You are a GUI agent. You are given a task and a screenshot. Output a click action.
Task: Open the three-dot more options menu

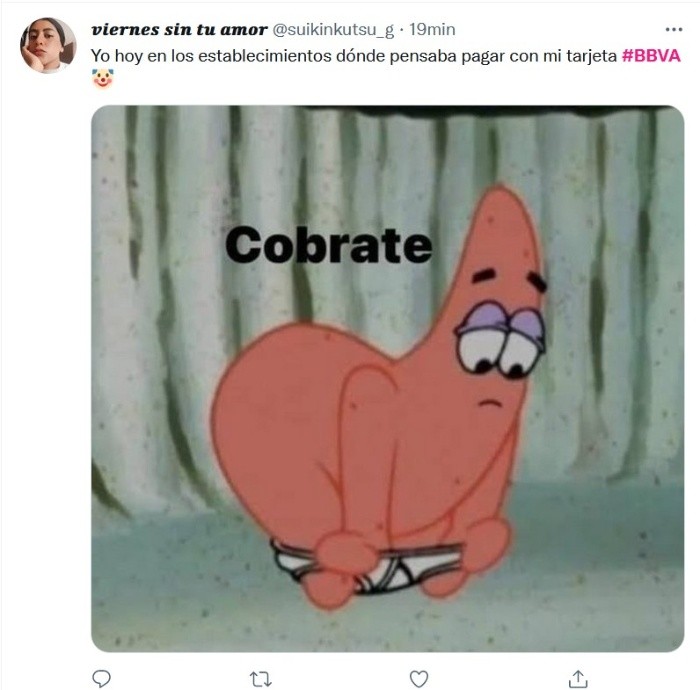(674, 29)
